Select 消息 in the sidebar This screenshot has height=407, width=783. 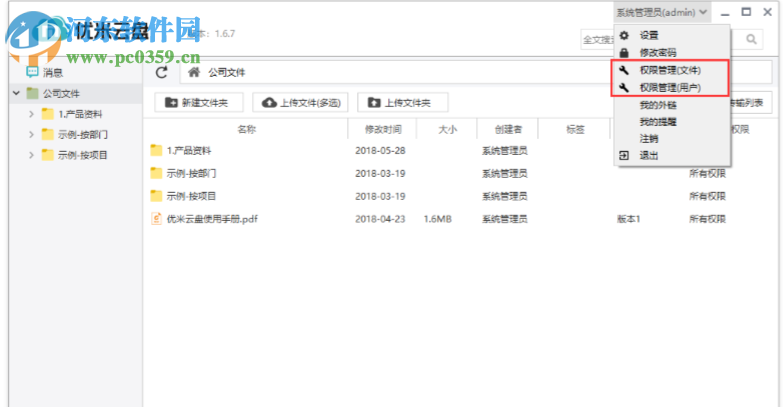(x=53, y=73)
